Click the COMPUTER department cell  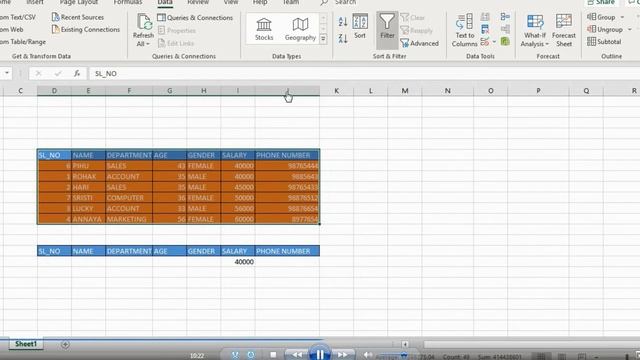tap(129, 198)
